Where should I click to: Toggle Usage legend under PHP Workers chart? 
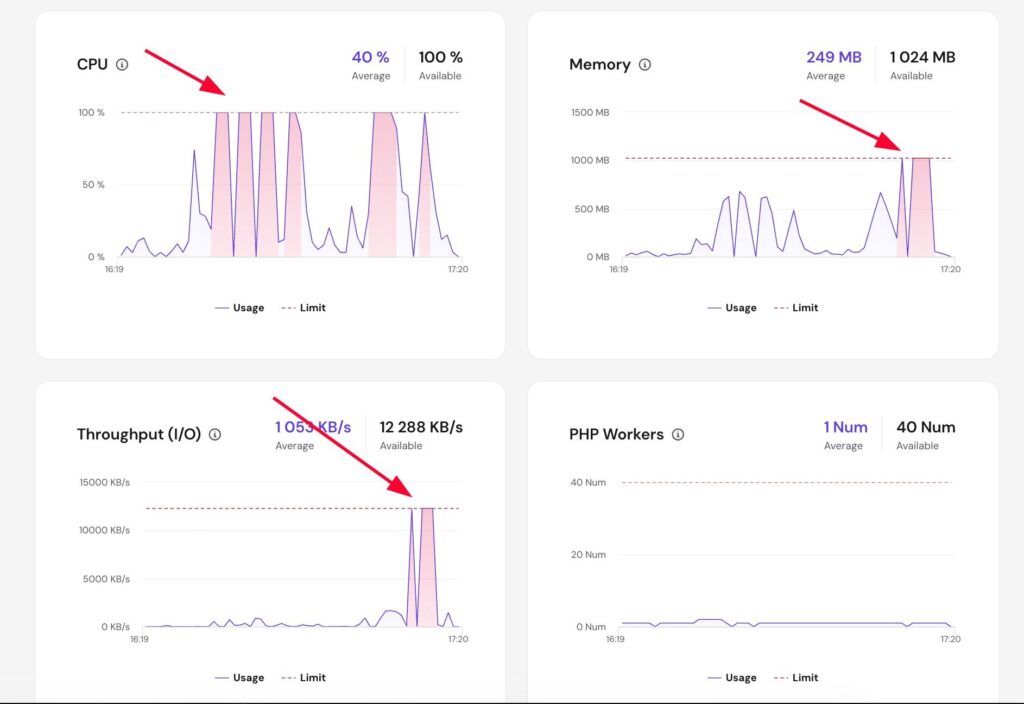coord(732,678)
